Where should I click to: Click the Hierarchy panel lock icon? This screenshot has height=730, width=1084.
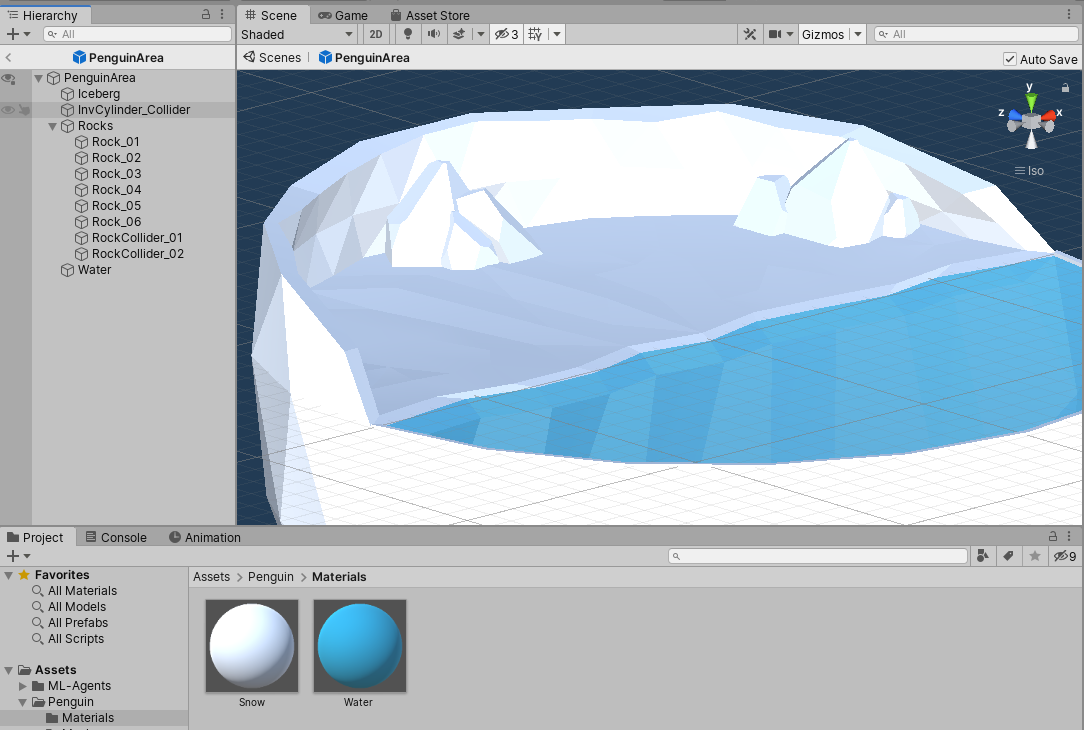(206, 15)
